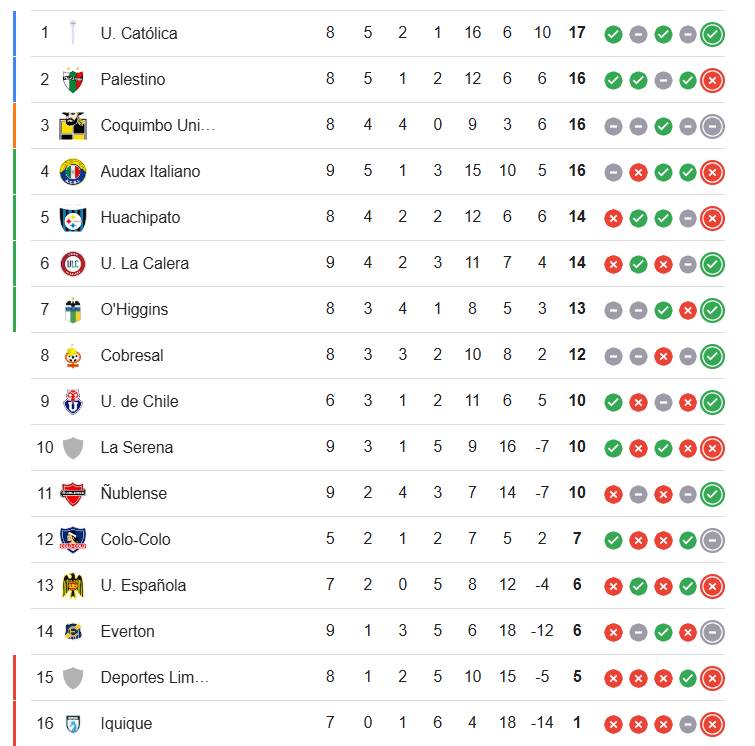The width and height of the screenshot is (755, 746).
Task: Click U. La Calera's latest win icon
Action: 712,264
